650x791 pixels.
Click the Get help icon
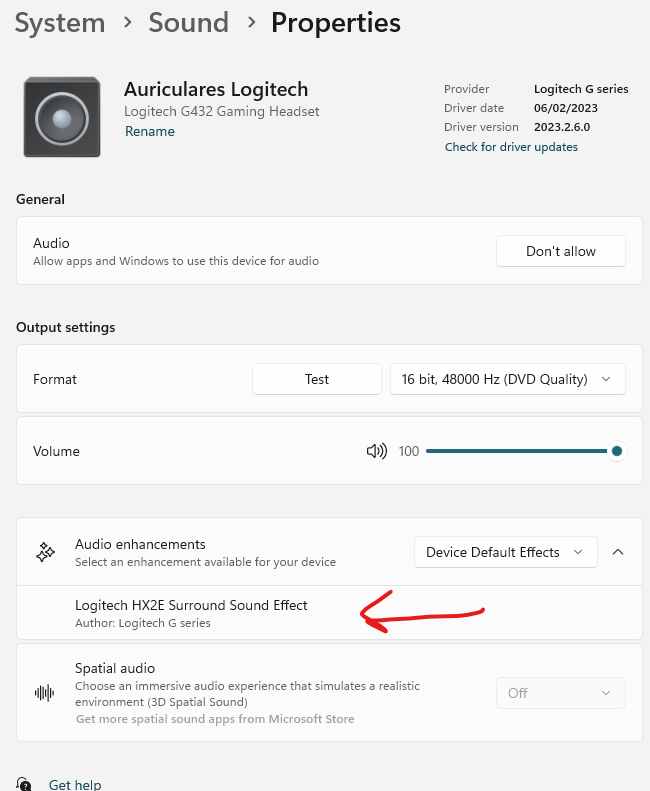[x=24, y=784]
